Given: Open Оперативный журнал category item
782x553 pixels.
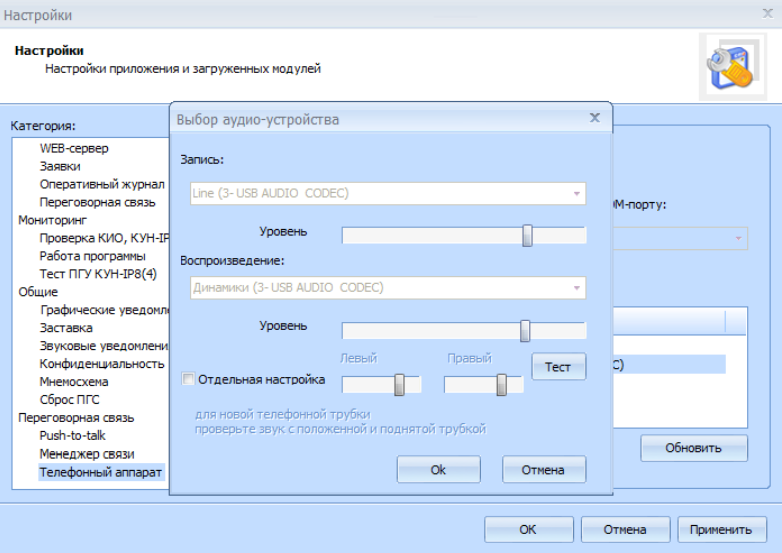Looking at the screenshot, I should (x=101, y=184).
